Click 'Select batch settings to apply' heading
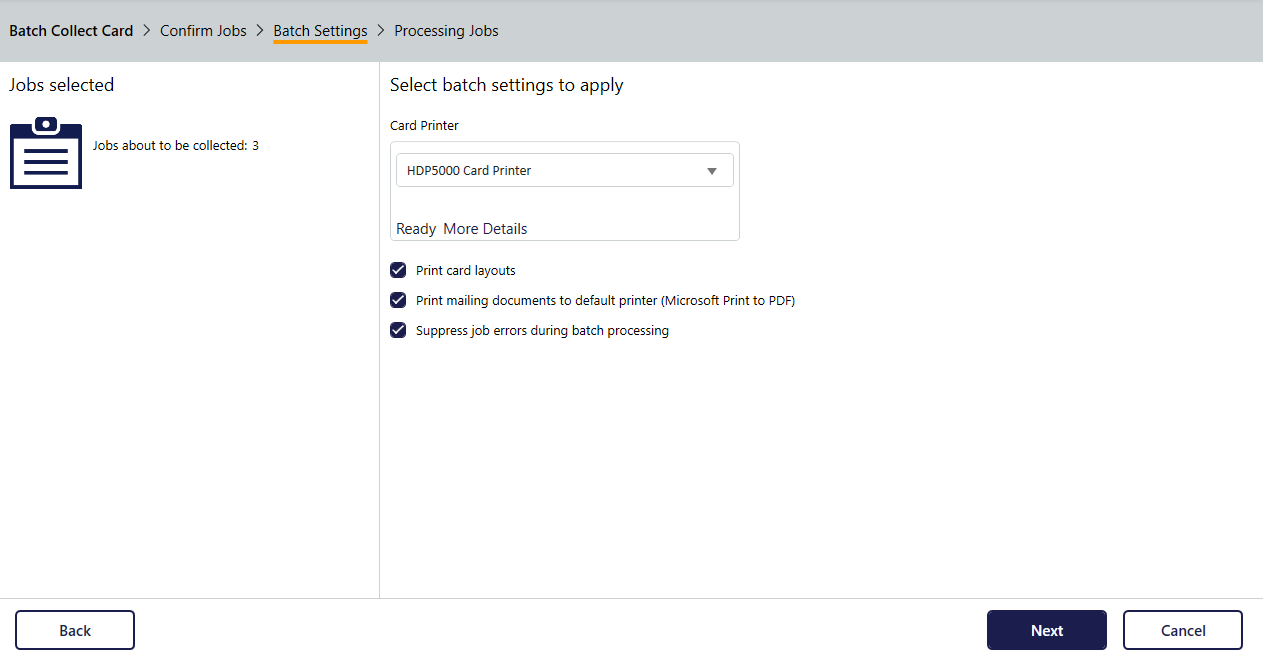This screenshot has height=661, width=1263. (x=507, y=86)
